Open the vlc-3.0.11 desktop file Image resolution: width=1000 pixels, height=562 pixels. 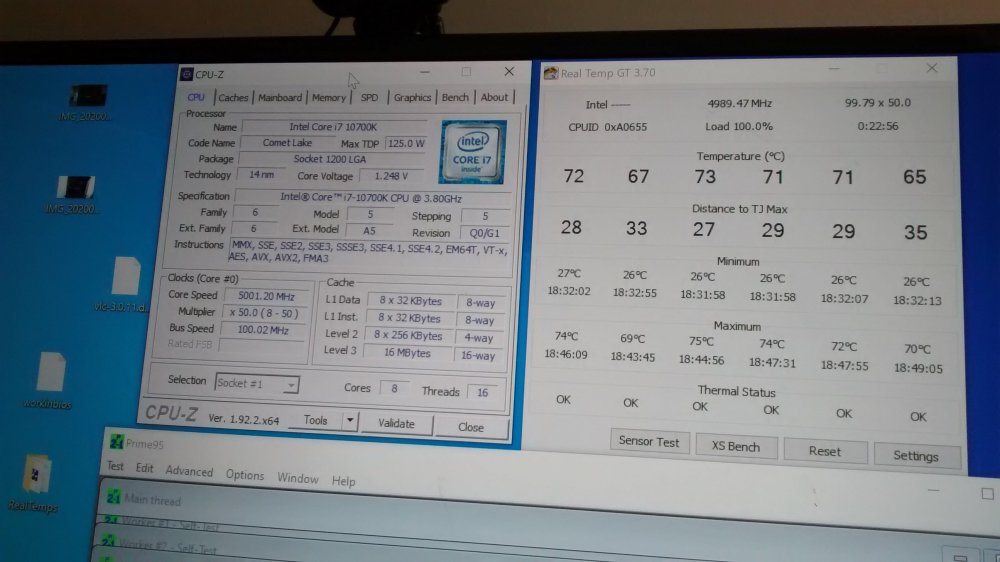click(124, 284)
